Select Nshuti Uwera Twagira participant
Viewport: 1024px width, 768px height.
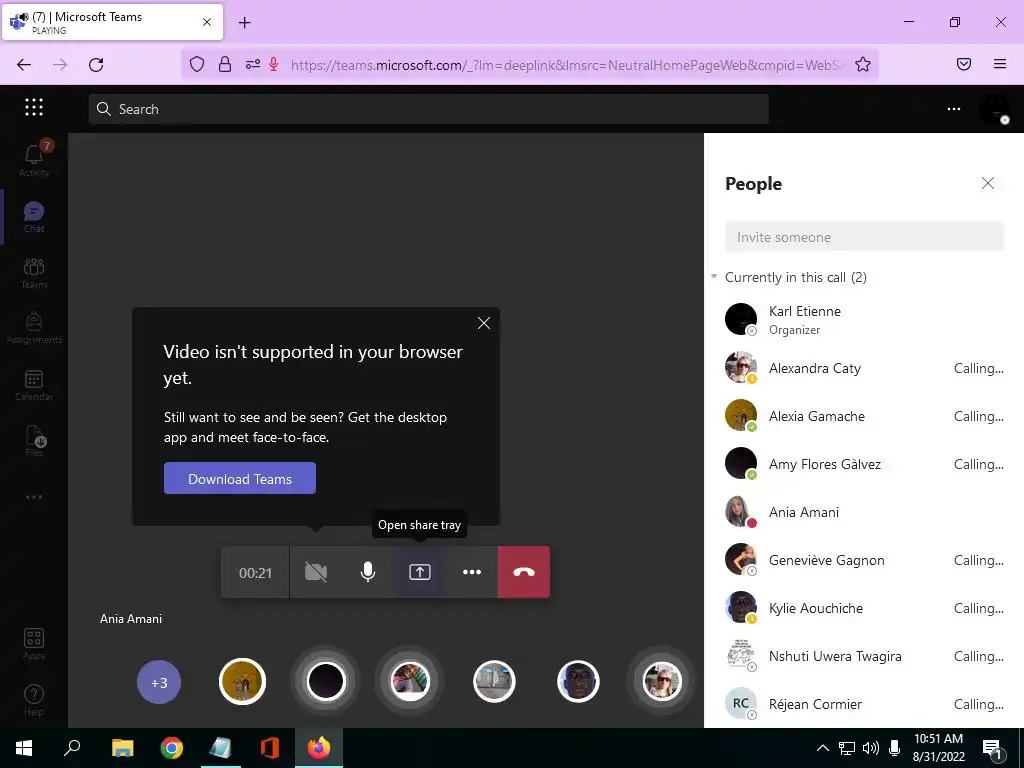coord(864,656)
